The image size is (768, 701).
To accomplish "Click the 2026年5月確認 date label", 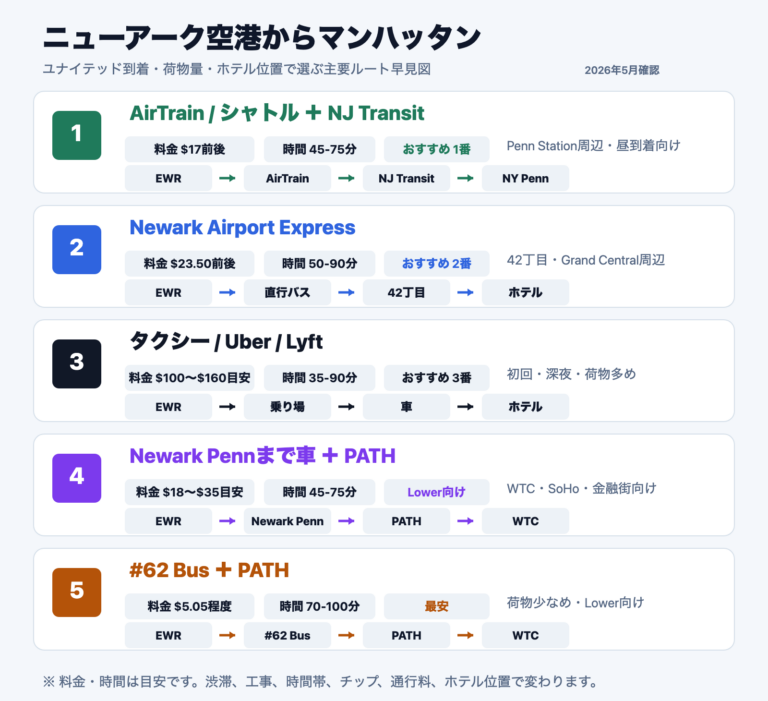I will (x=622, y=70).
